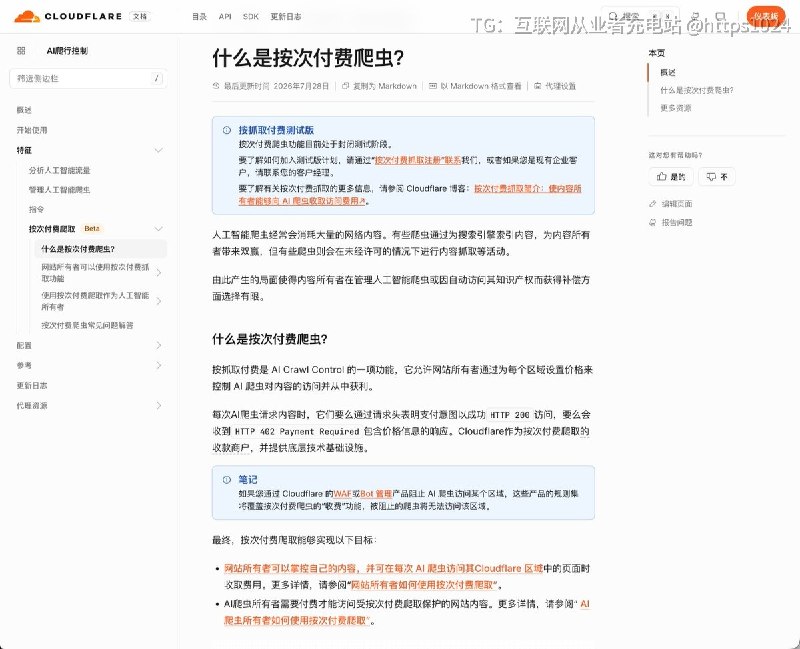800x649 pixels.
Task: Click the info icon in the 笔记 callout
Action: tap(227, 480)
